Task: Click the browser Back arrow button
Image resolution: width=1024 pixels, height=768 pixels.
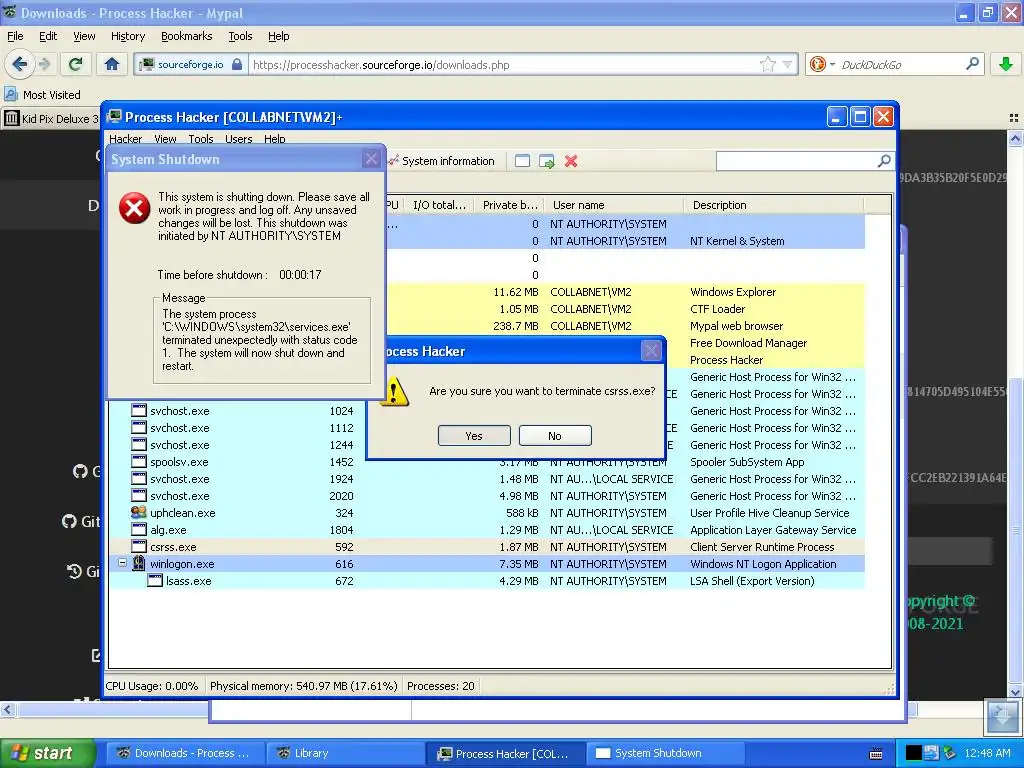Action: (x=20, y=64)
